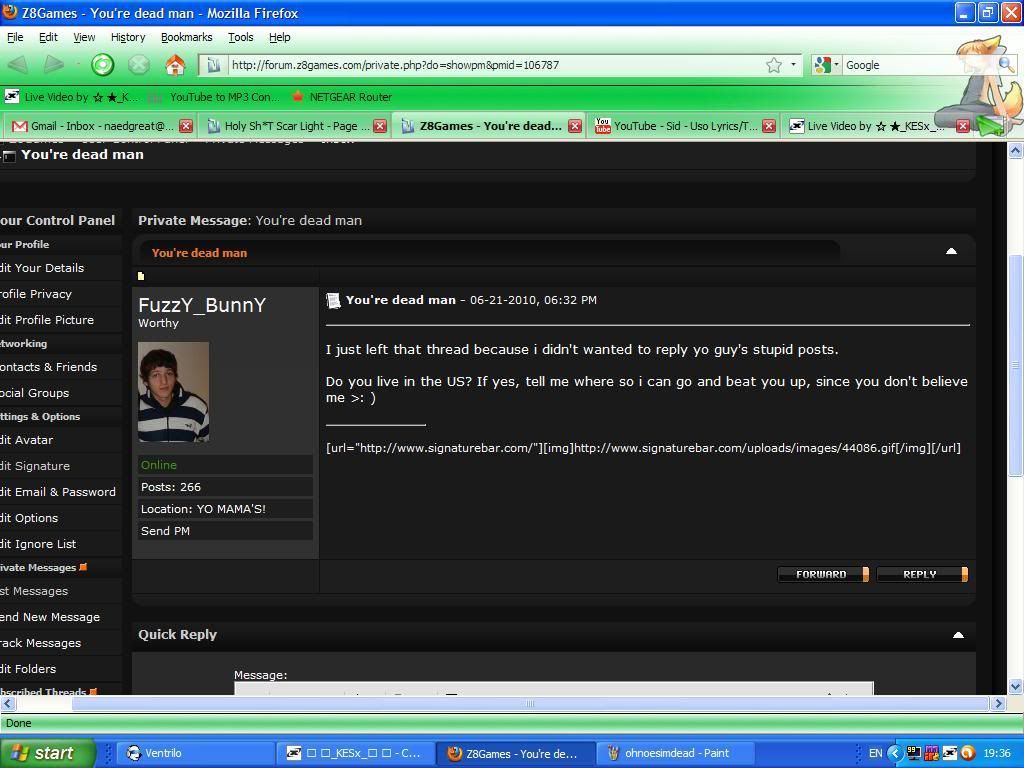Go to Home using the house icon
This screenshot has height=768, width=1024.
point(175,65)
